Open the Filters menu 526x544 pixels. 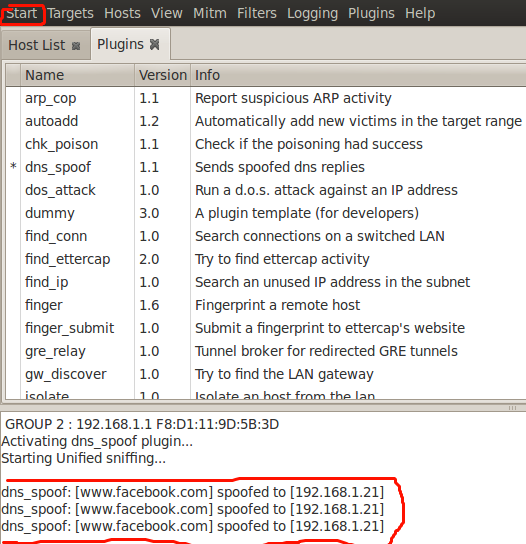coord(257,14)
